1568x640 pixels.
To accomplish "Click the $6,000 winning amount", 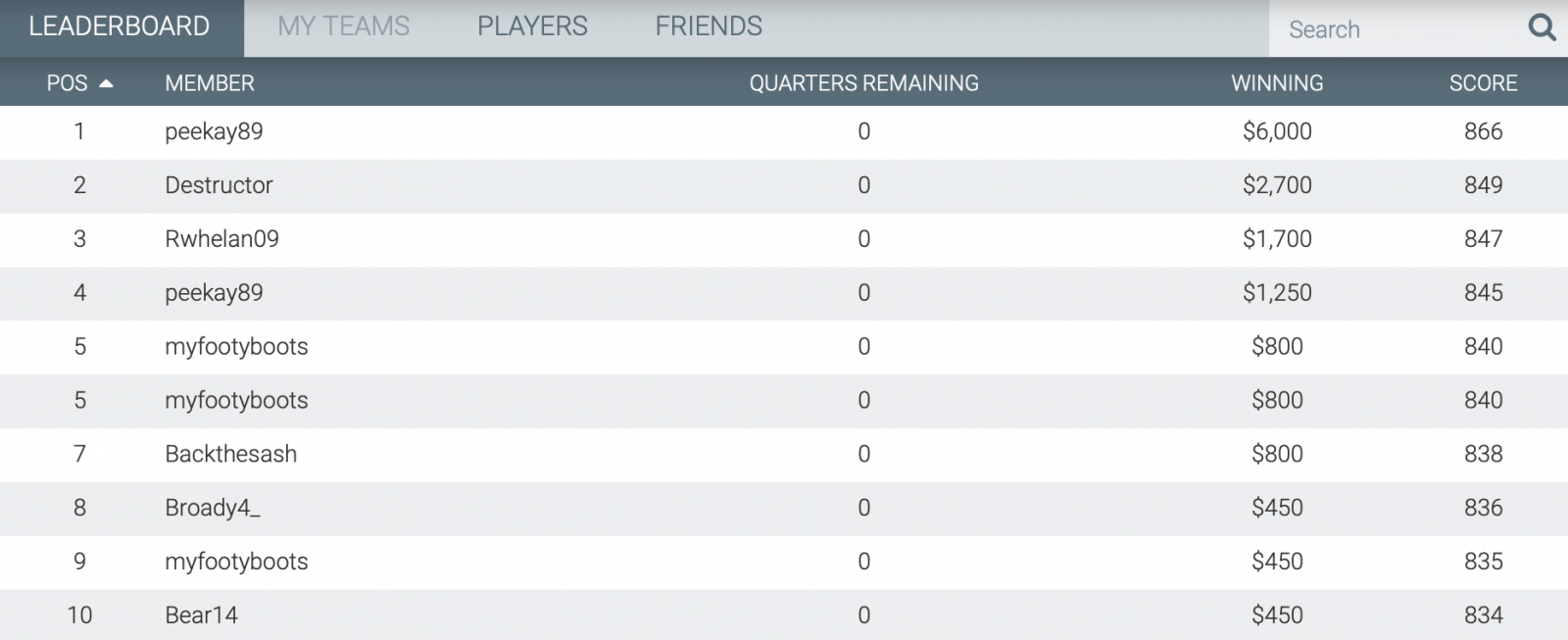I will [x=1277, y=131].
